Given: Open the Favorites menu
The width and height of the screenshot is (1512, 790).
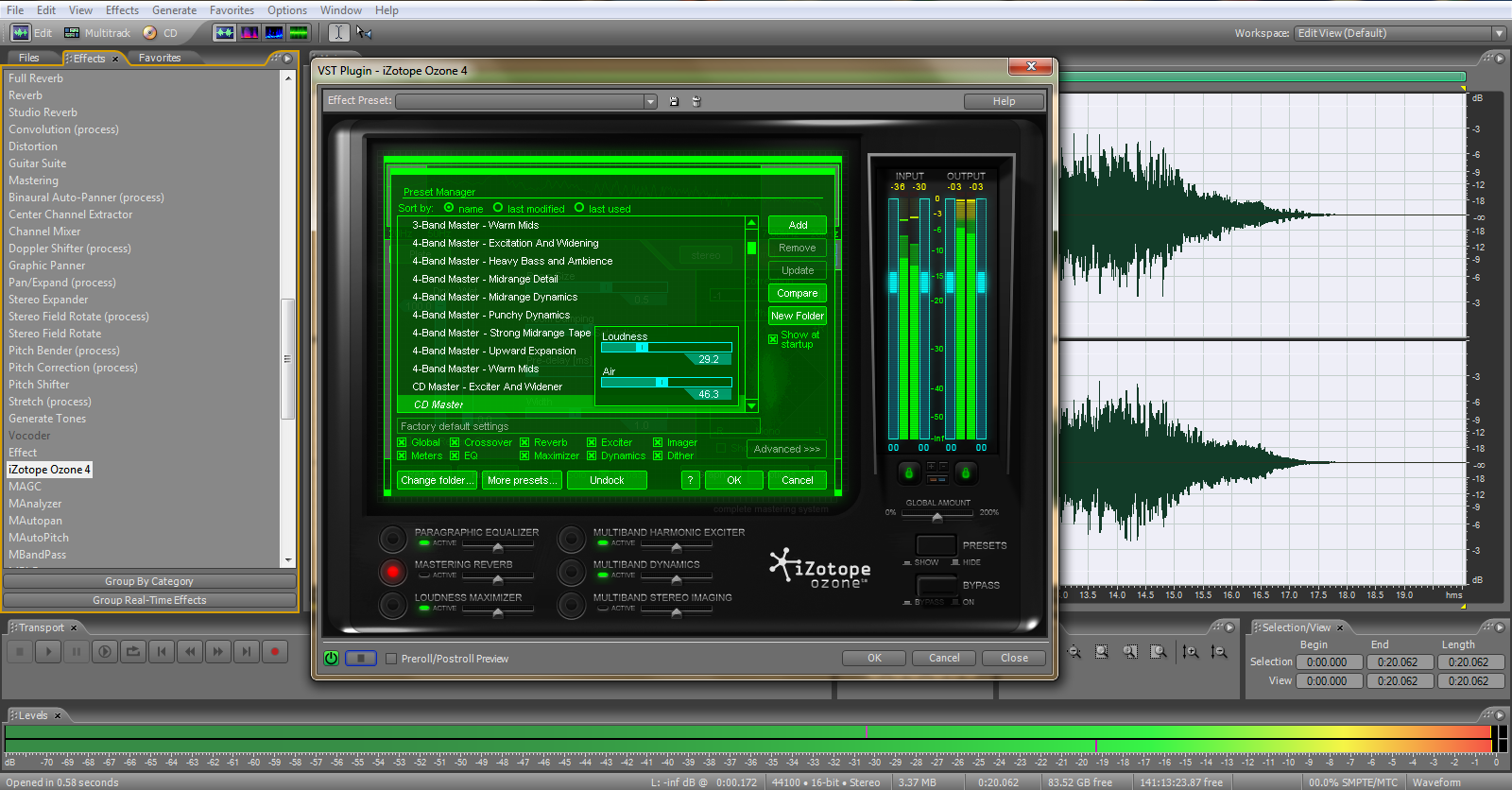Looking at the screenshot, I should click(x=232, y=10).
